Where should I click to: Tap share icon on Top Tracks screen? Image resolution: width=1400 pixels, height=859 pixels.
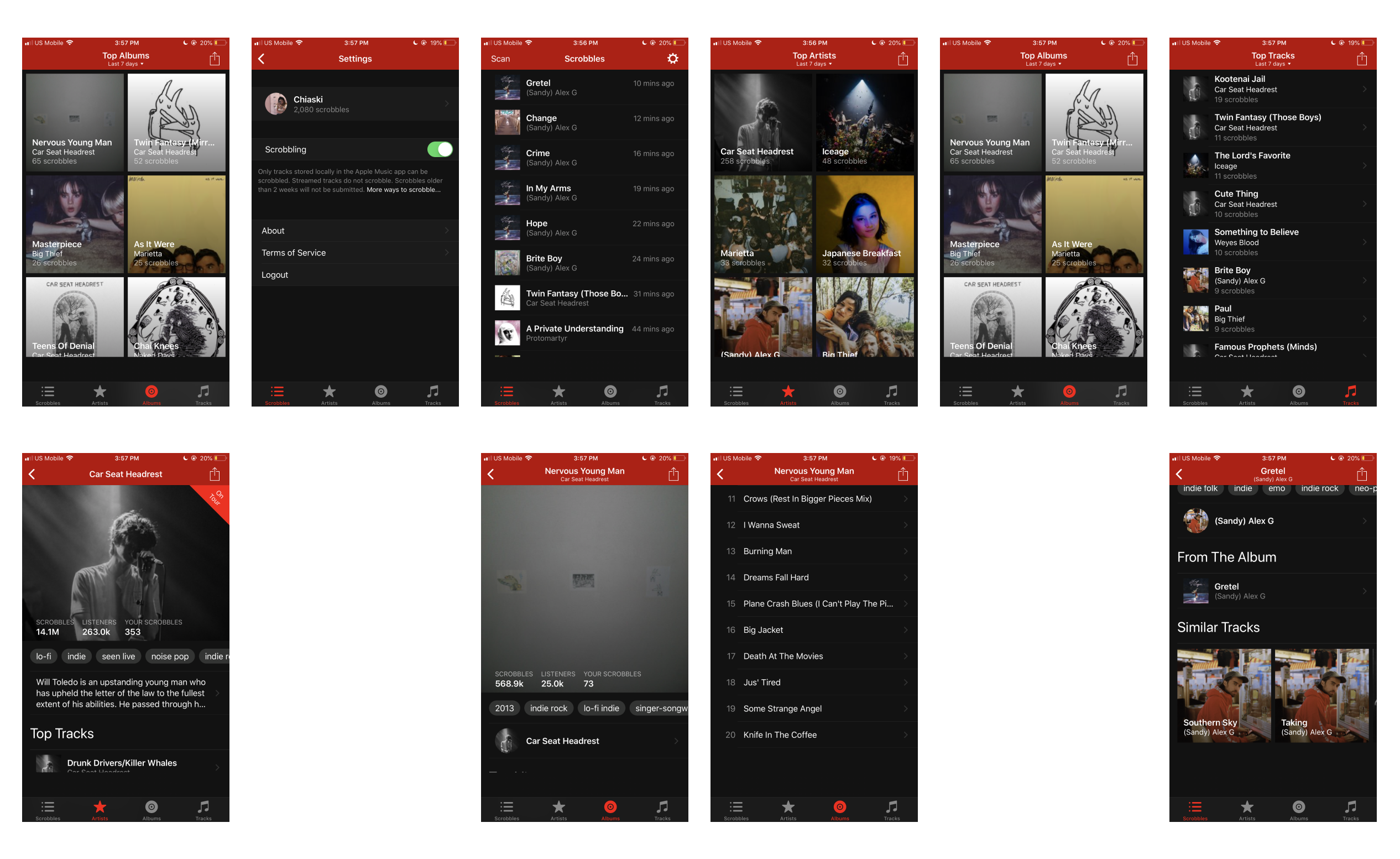pos(1361,59)
